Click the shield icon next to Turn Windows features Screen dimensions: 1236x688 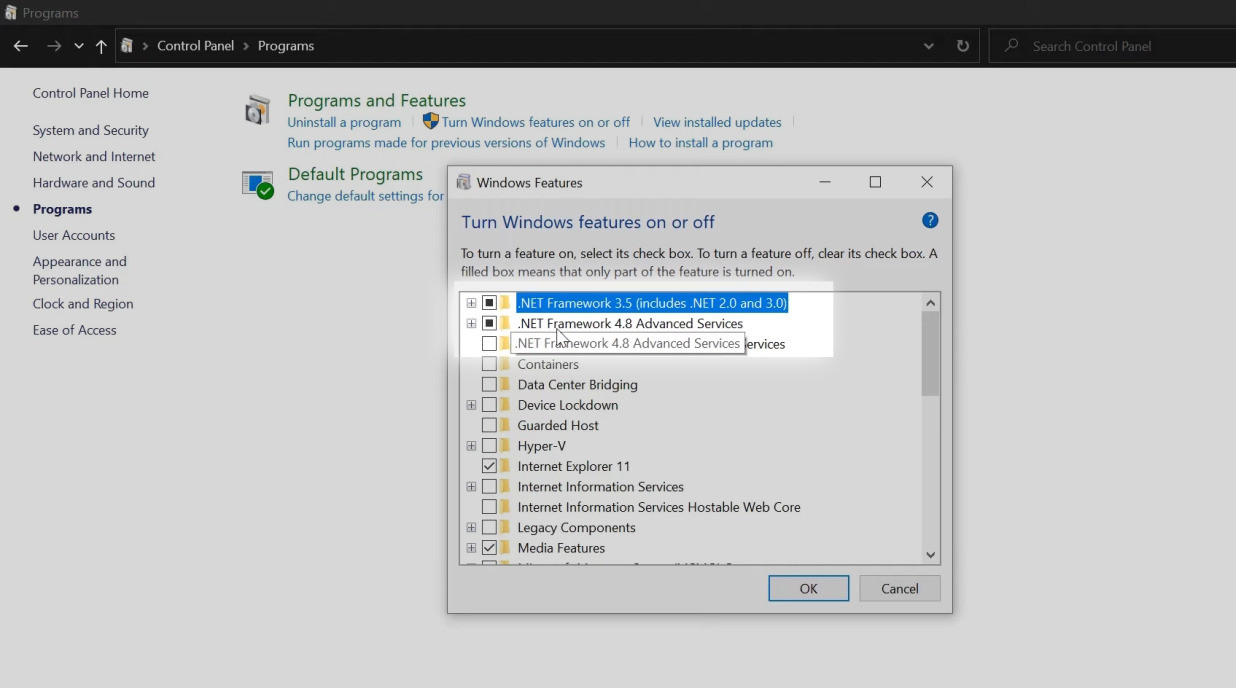coord(430,121)
